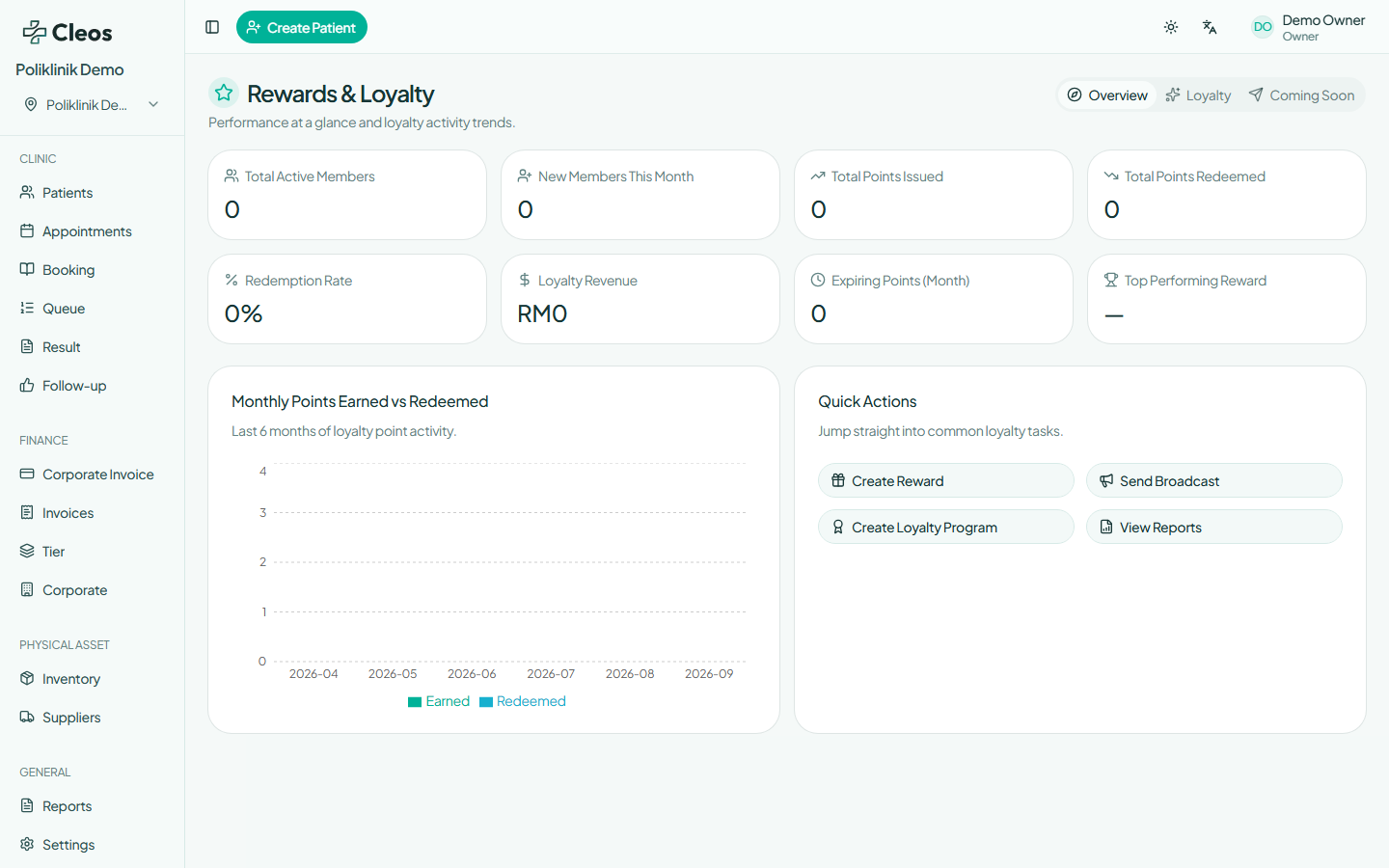The height and width of the screenshot is (868, 1389).
Task: Open Invoices in the sidebar
Action: tap(92, 513)
